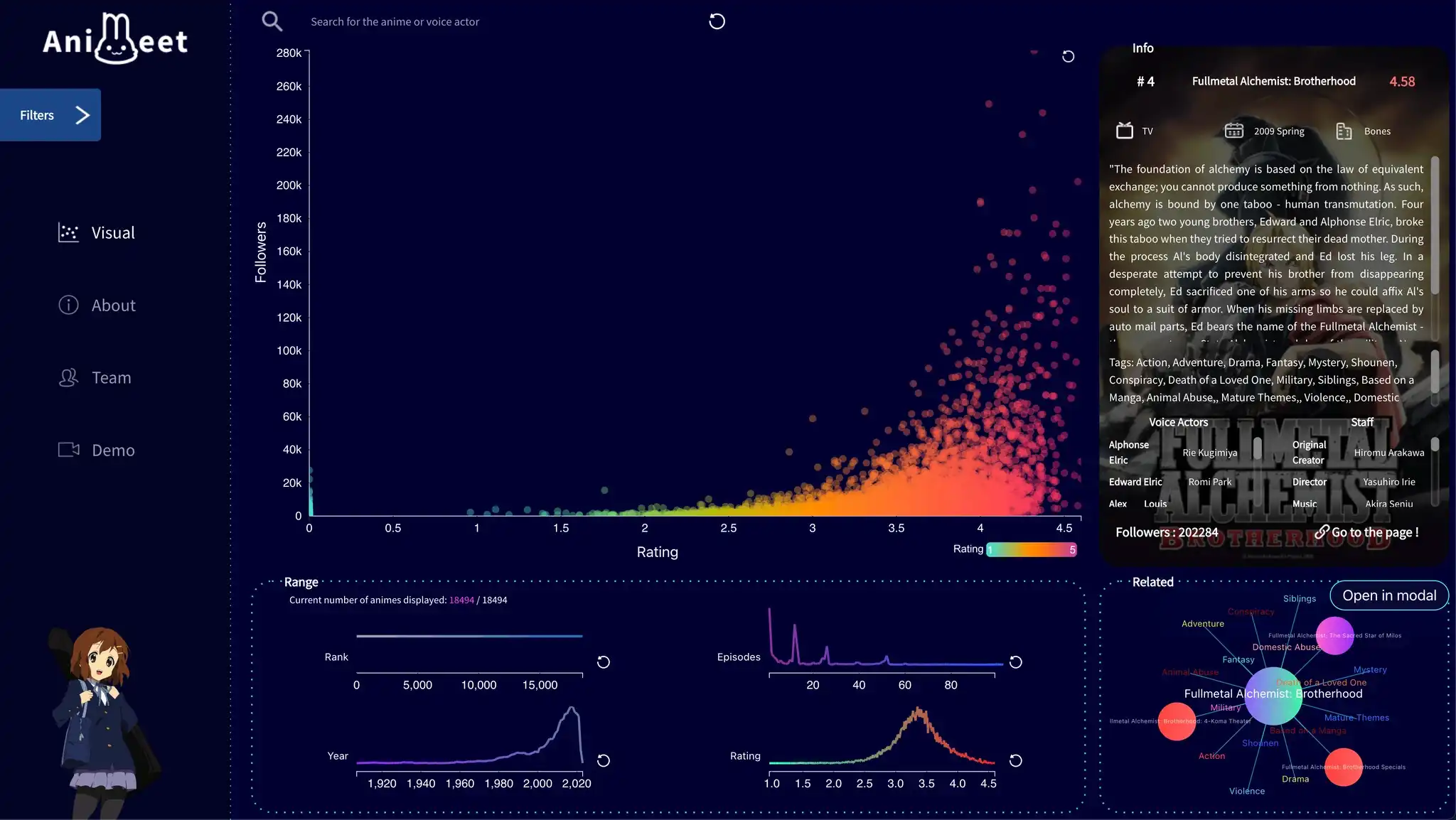
Task: Select the central Fullmetal Alchemist: Brotherhood node
Action: [1273, 696]
